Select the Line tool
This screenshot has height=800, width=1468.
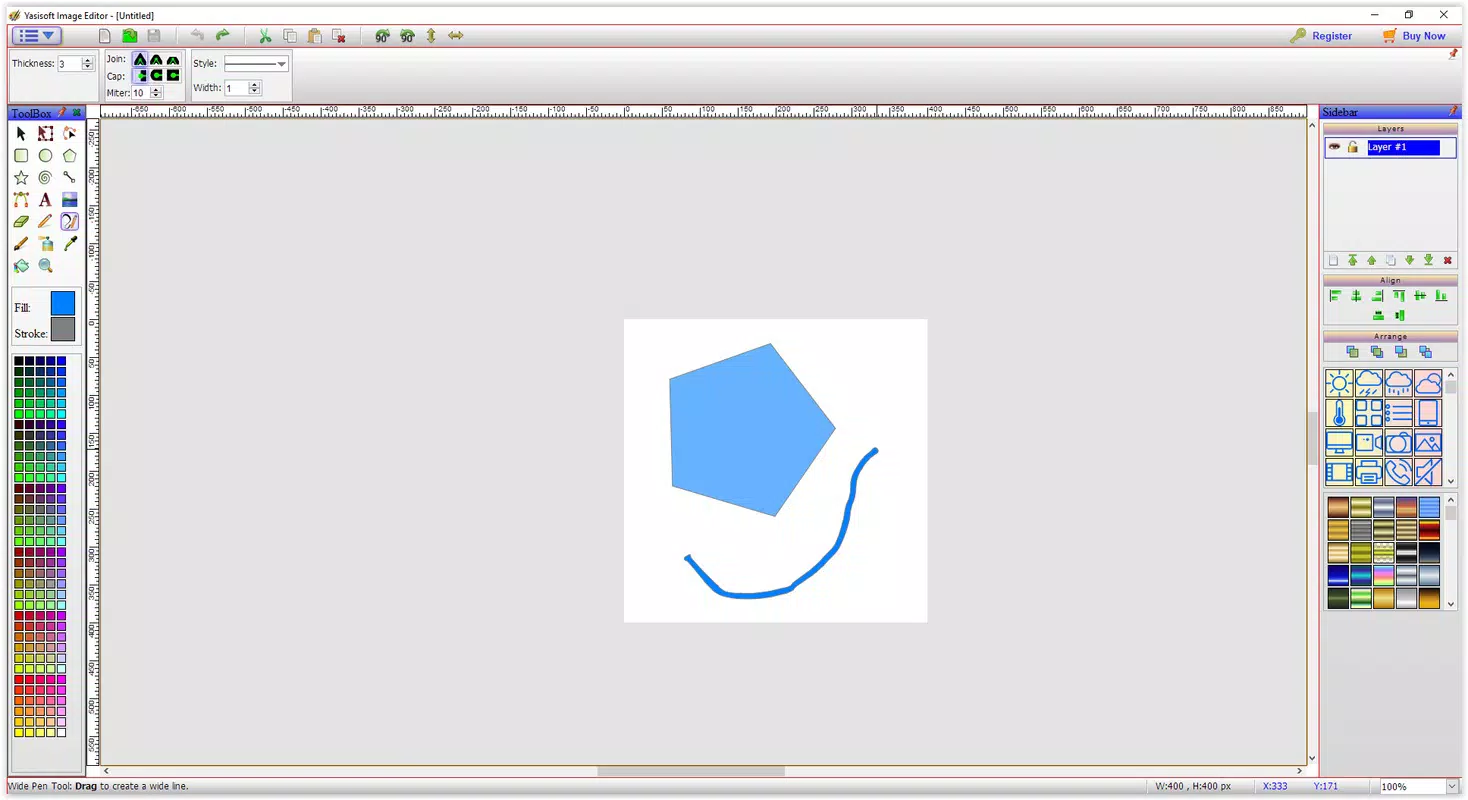(x=69, y=177)
